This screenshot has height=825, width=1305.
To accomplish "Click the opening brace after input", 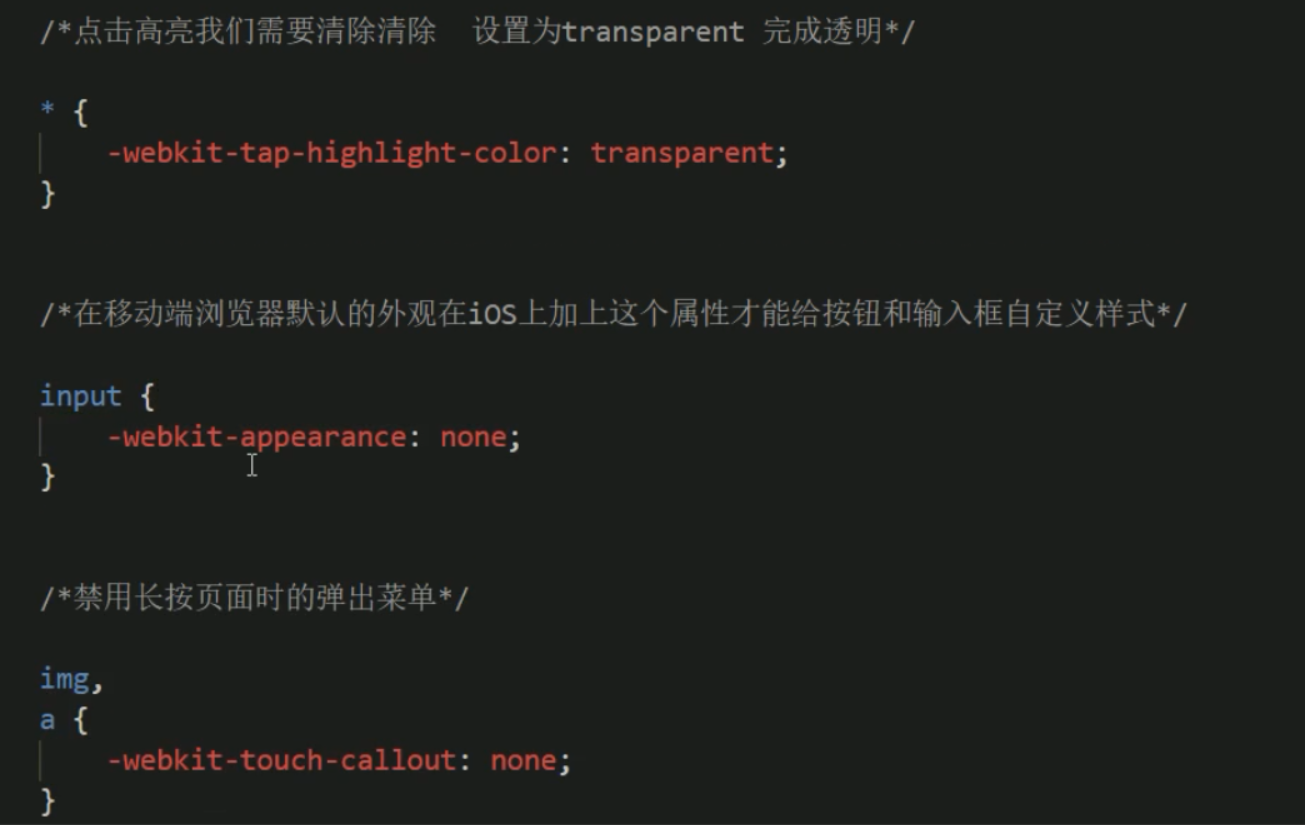I will 147,396.
